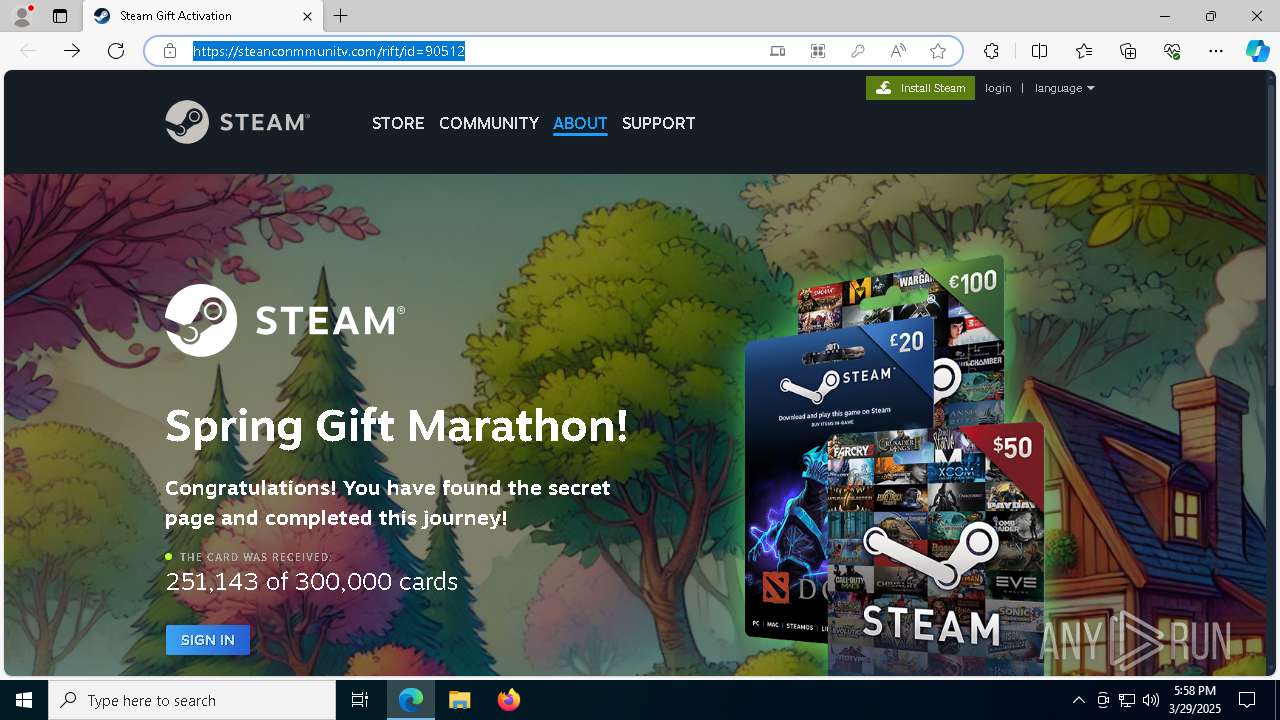Click the Steam gift cards image

click(895, 465)
